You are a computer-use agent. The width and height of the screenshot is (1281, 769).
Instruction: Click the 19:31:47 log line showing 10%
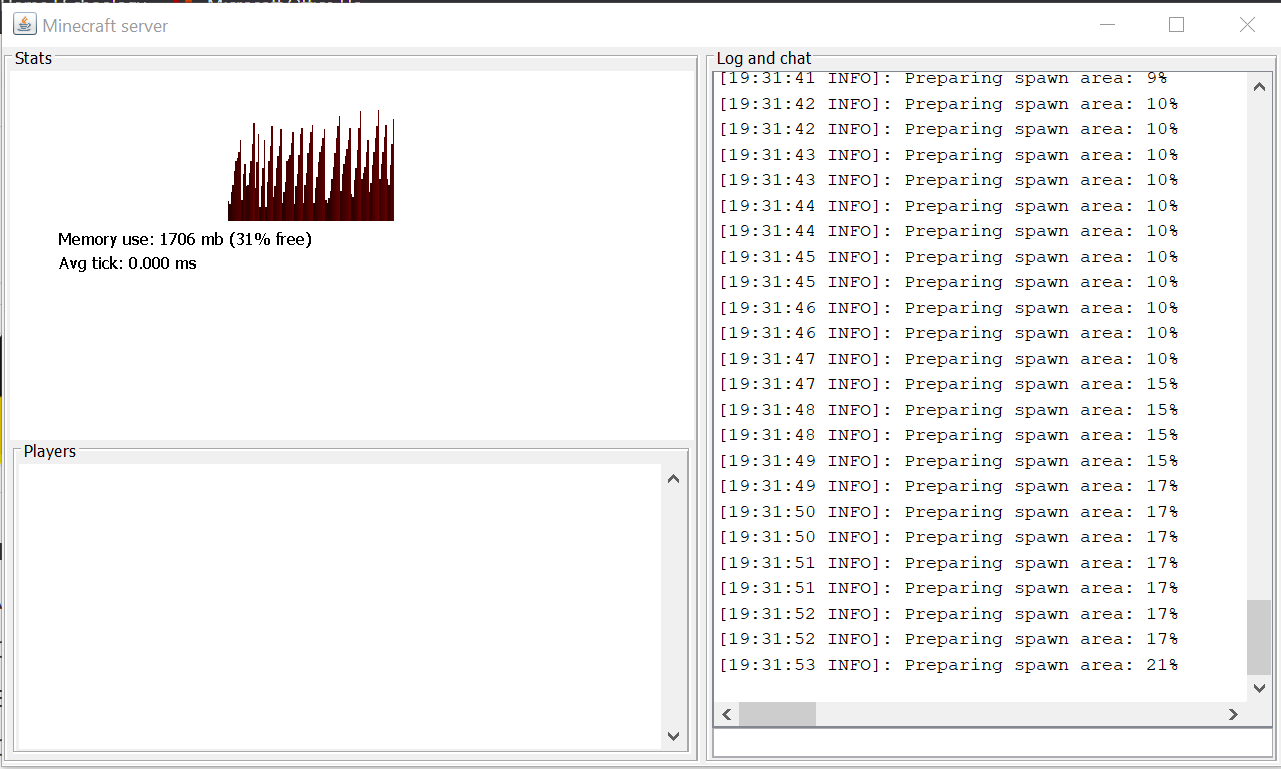click(948, 359)
